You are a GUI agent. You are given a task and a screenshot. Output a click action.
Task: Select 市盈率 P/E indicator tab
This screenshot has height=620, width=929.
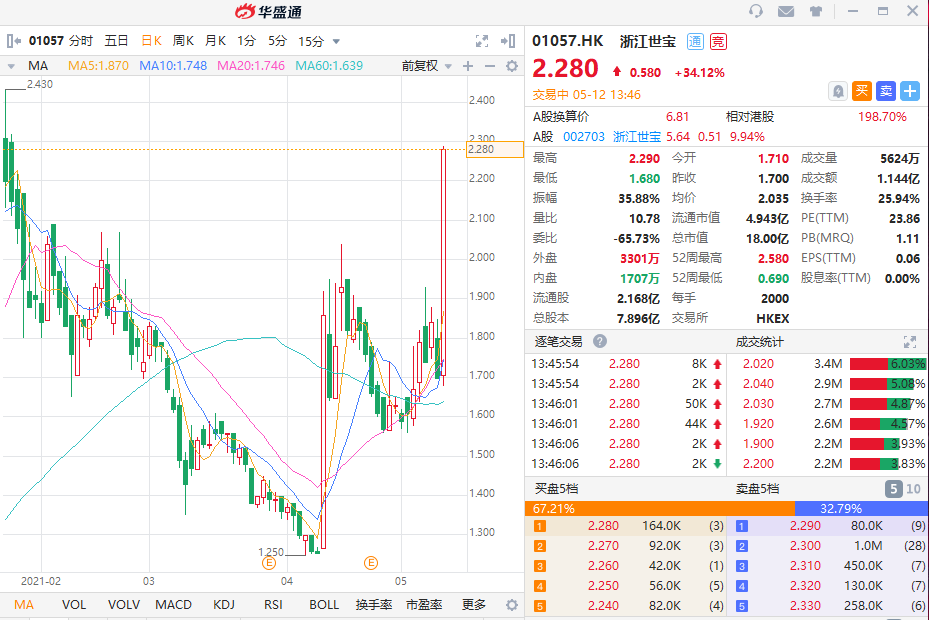(424, 605)
